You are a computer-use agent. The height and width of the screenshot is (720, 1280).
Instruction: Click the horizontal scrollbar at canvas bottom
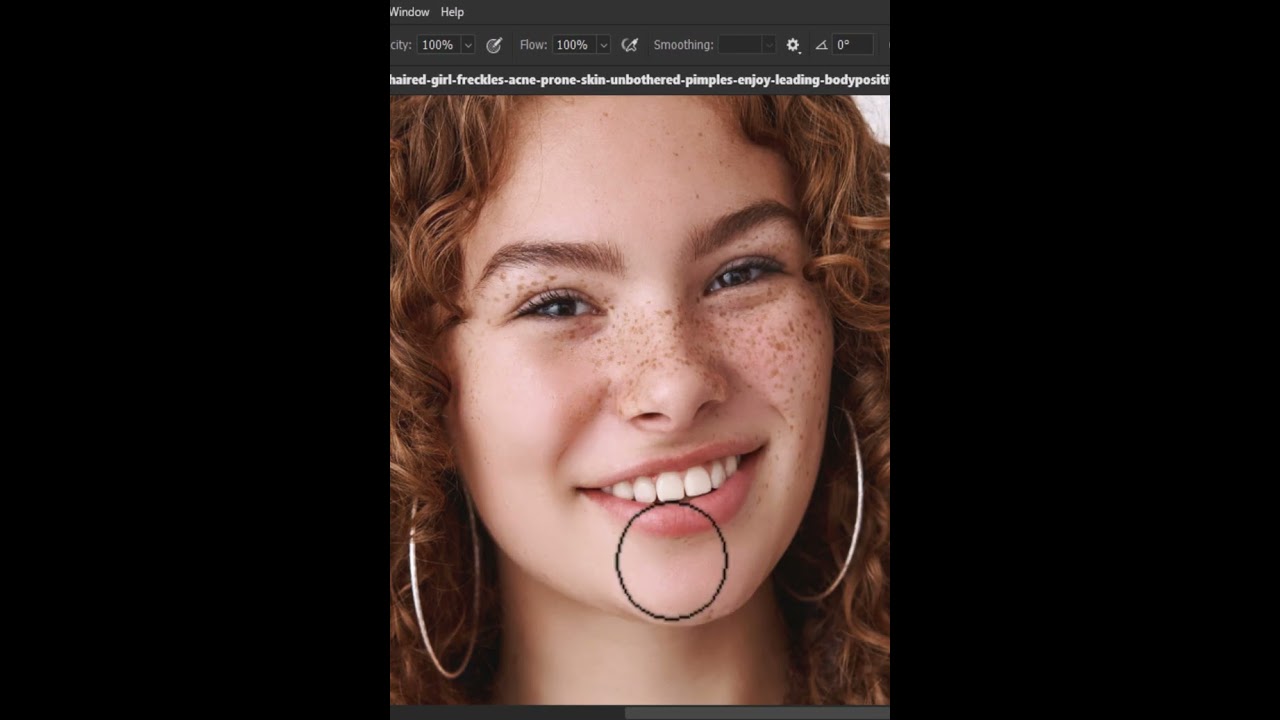click(x=757, y=713)
